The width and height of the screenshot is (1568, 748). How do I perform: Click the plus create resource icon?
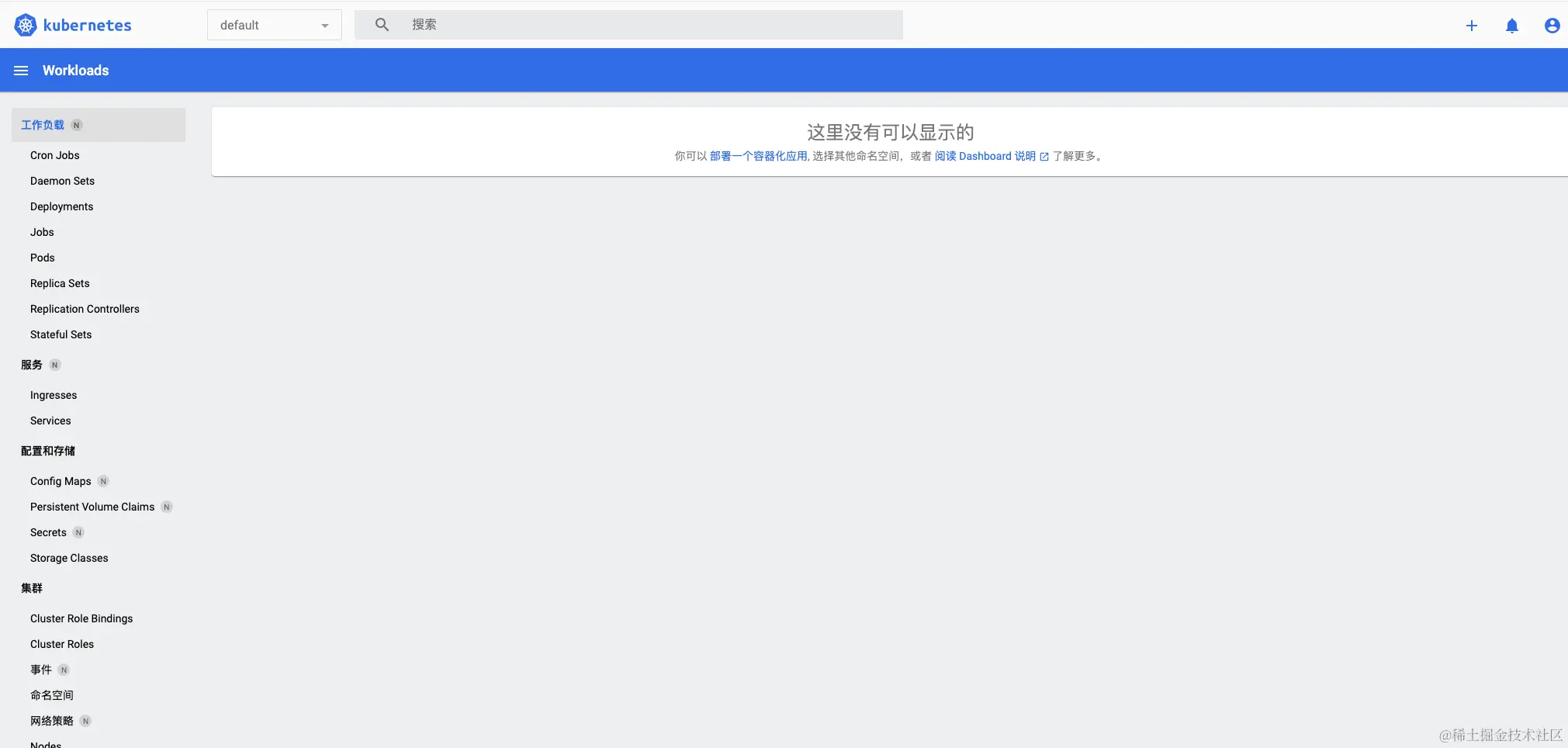pyautogui.click(x=1471, y=26)
